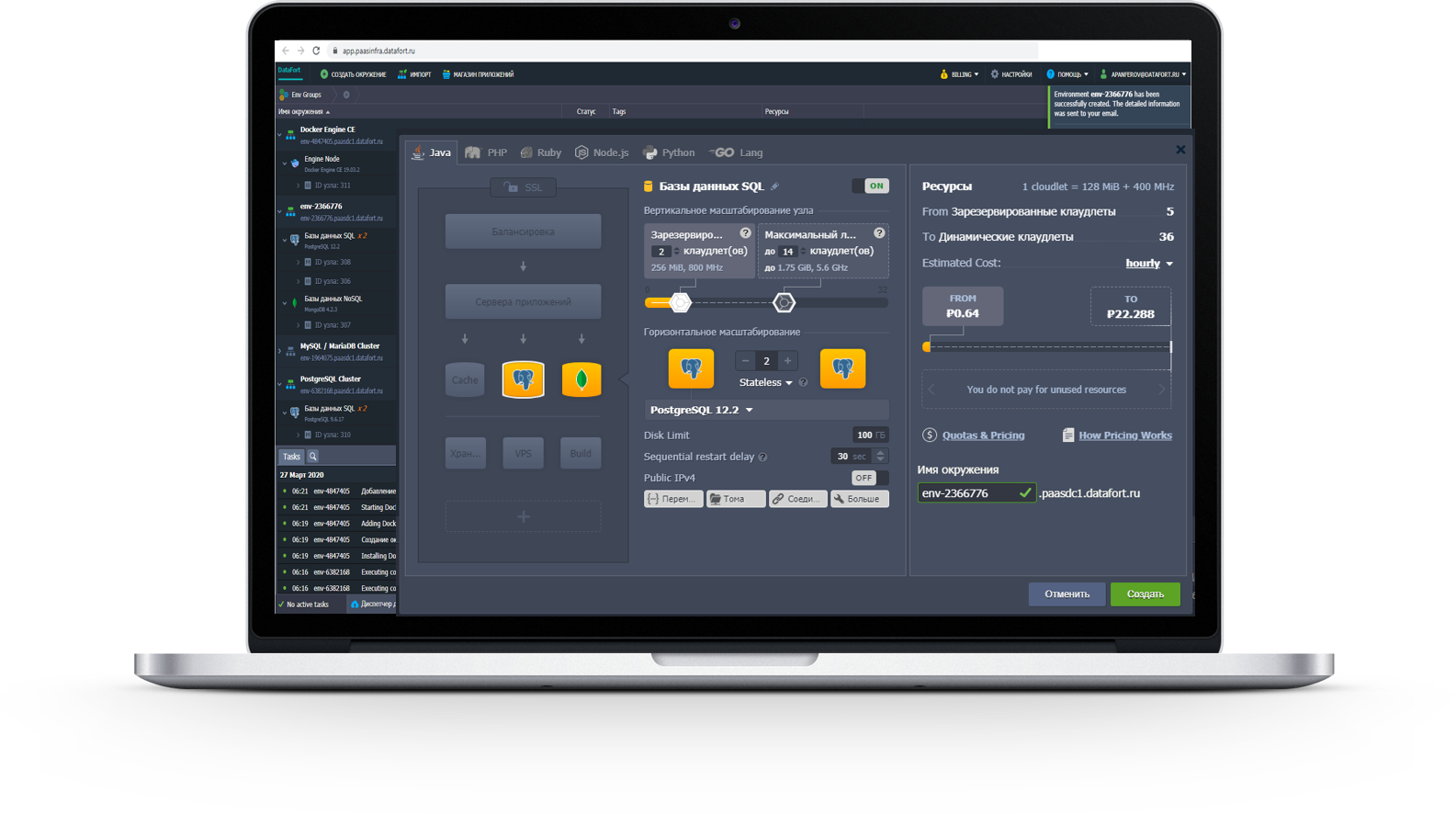Toggle the SSL option
Image resolution: width=1456 pixels, height=814 pixels.
point(523,187)
